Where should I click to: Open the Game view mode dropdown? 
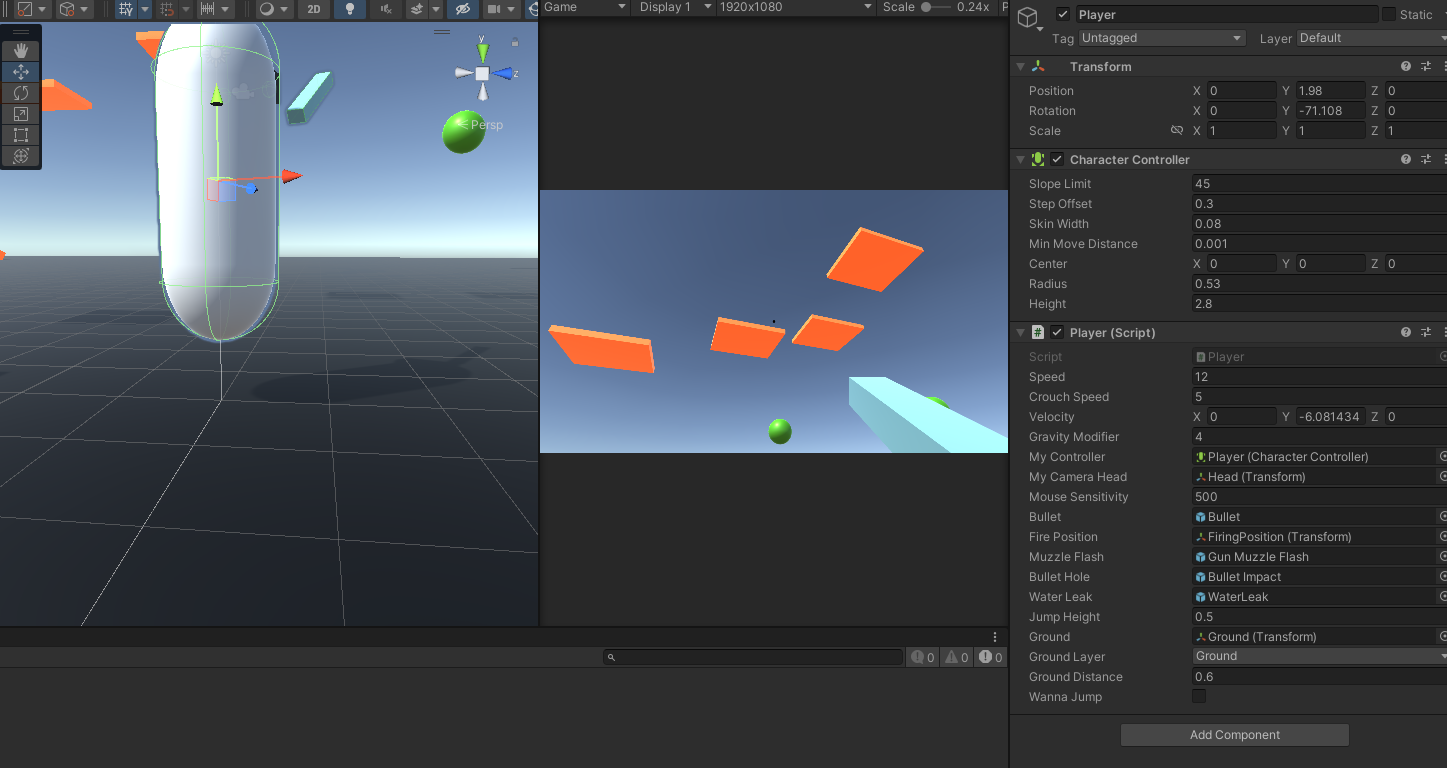point(585,7)
